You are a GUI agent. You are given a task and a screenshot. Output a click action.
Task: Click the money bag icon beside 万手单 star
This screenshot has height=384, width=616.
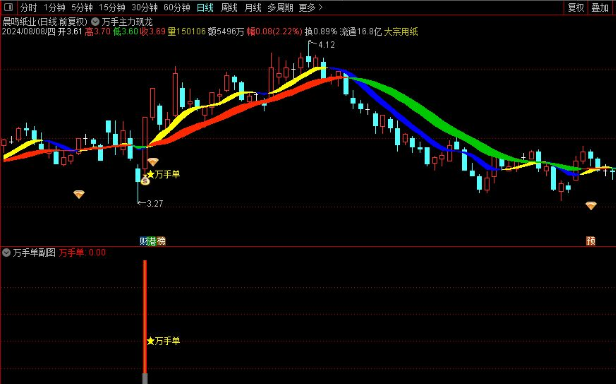(145, 180)
